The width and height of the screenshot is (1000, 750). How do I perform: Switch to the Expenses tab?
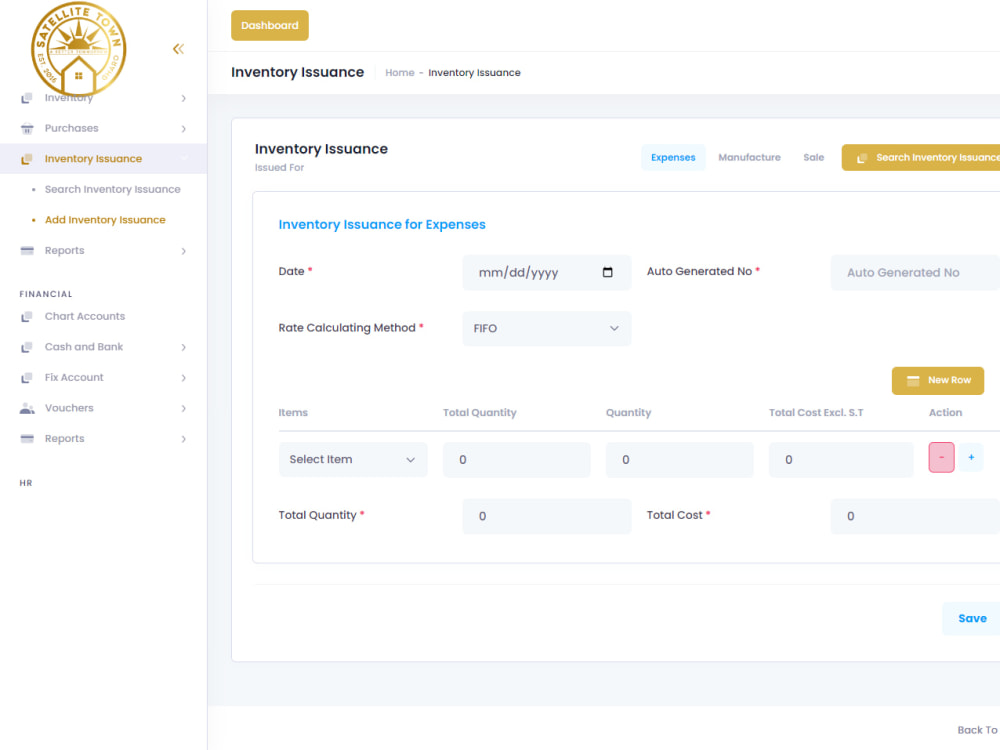pyautogui.click(x=673, y=158)
